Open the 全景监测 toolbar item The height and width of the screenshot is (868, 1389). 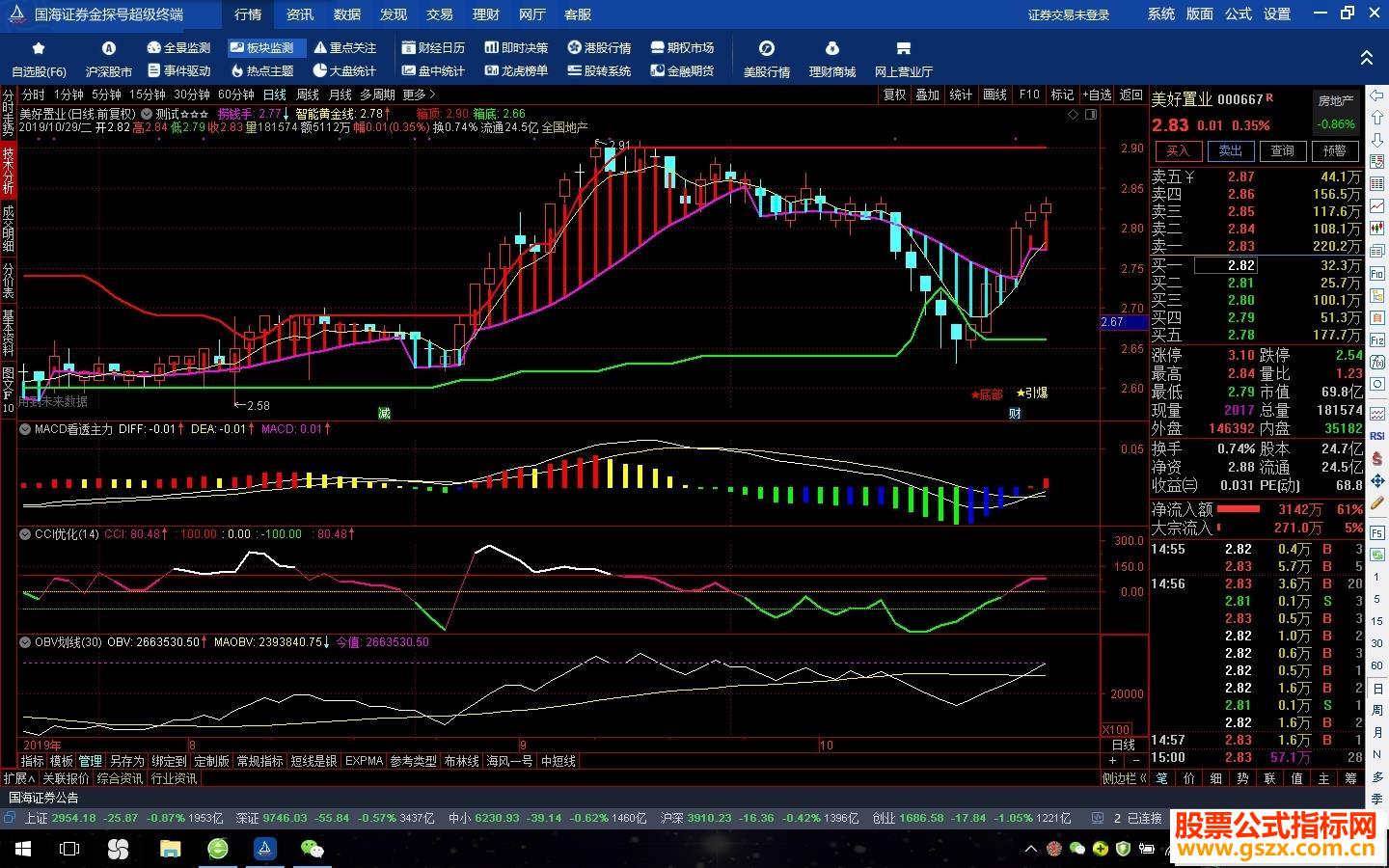click(x=178, y=47)
